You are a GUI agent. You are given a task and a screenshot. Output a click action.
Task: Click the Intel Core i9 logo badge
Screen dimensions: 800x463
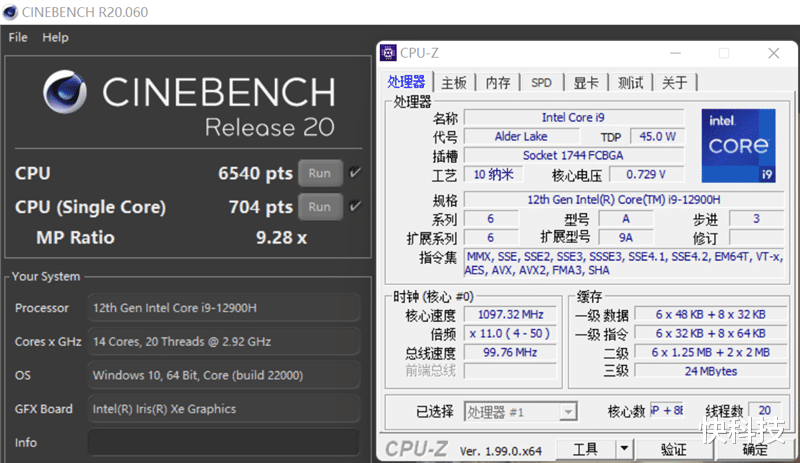(738, 145)
